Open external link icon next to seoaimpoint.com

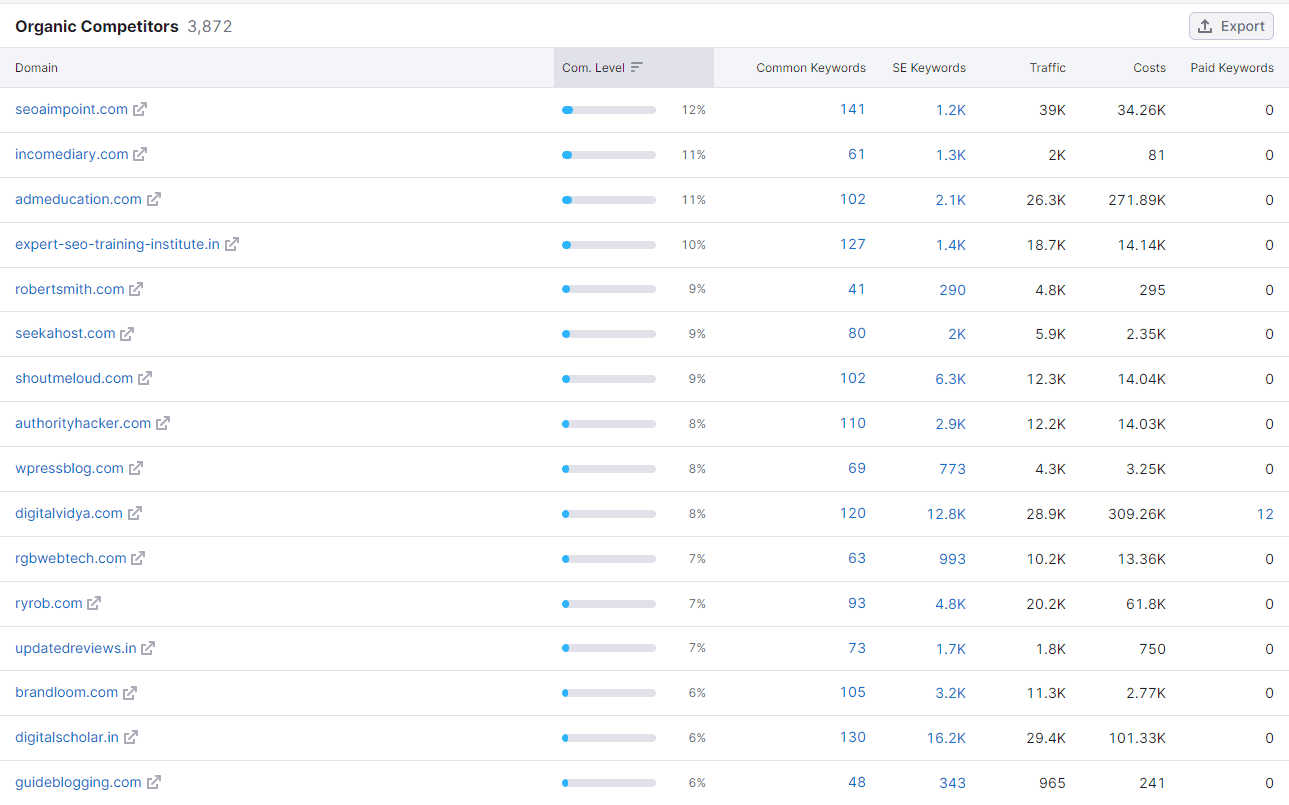point(140,110)
